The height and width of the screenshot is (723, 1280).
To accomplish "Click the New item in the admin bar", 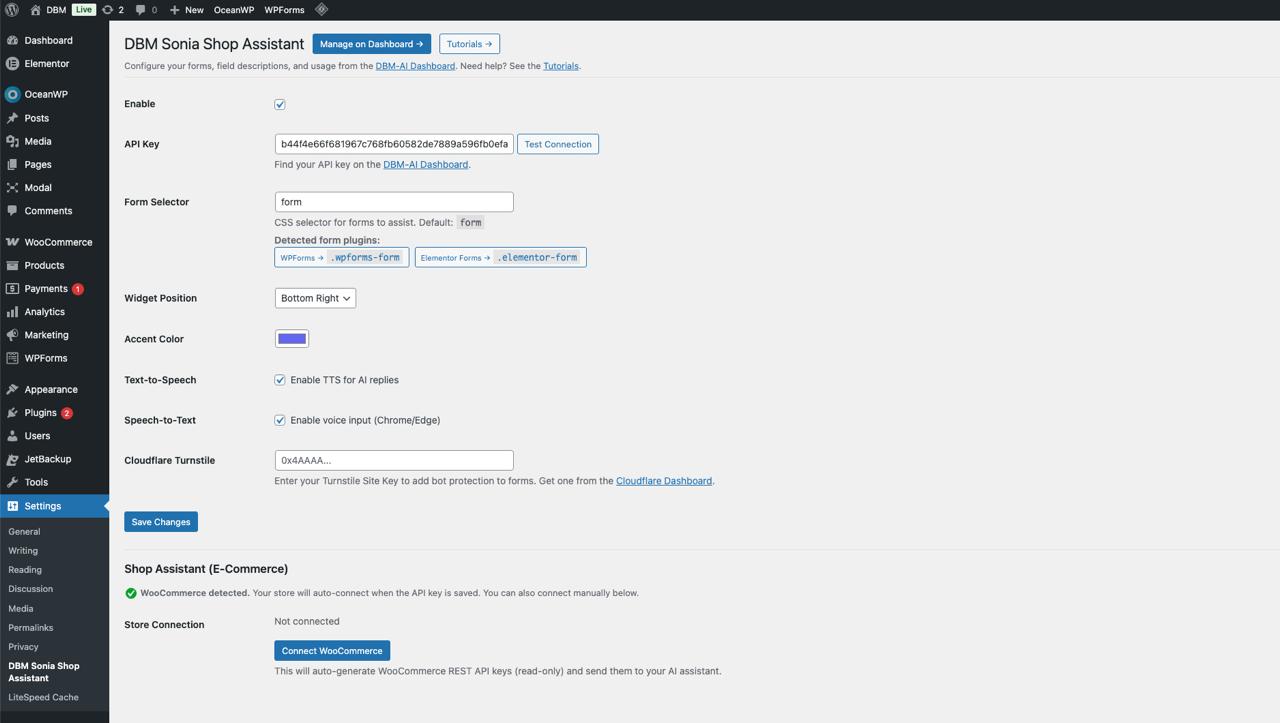I will point(186,10).
